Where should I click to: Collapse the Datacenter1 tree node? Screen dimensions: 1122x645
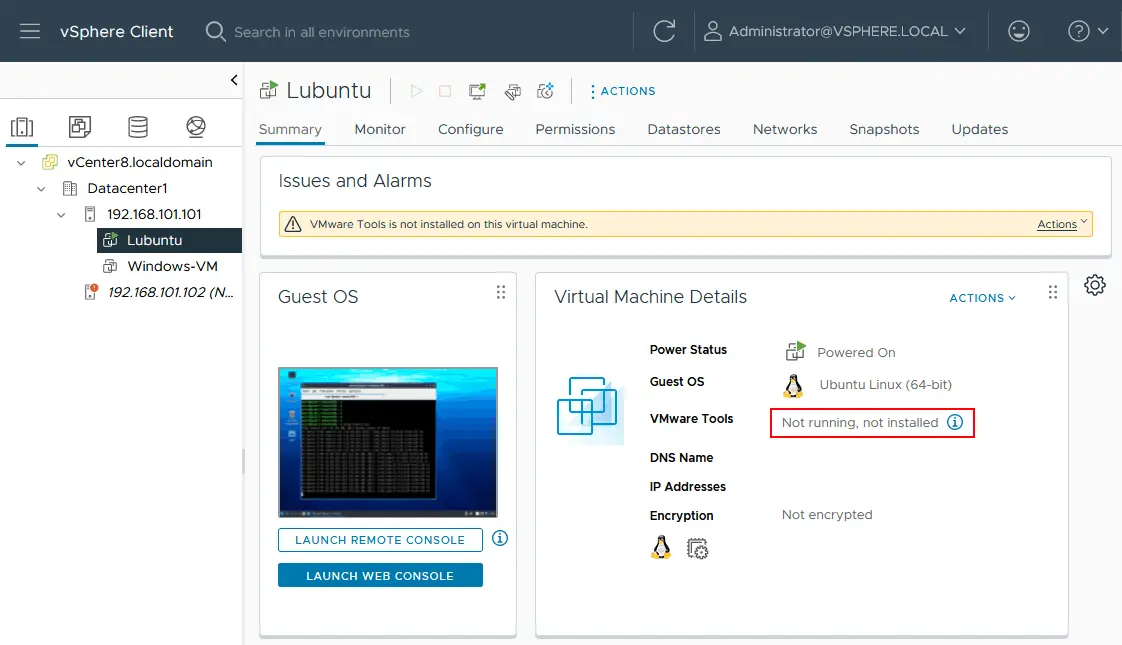point(40,187)
